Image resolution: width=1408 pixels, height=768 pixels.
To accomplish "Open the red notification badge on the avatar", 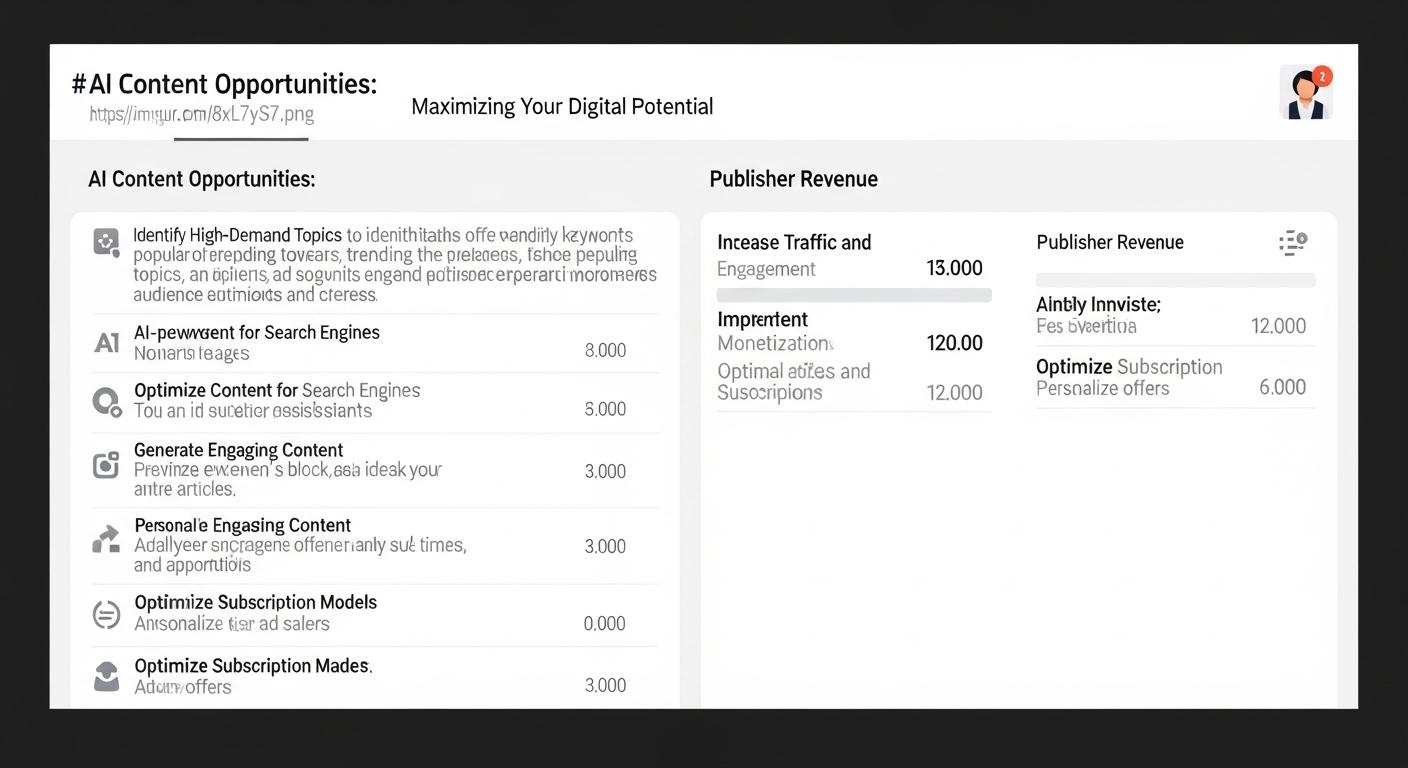I will click(1322, 75).
